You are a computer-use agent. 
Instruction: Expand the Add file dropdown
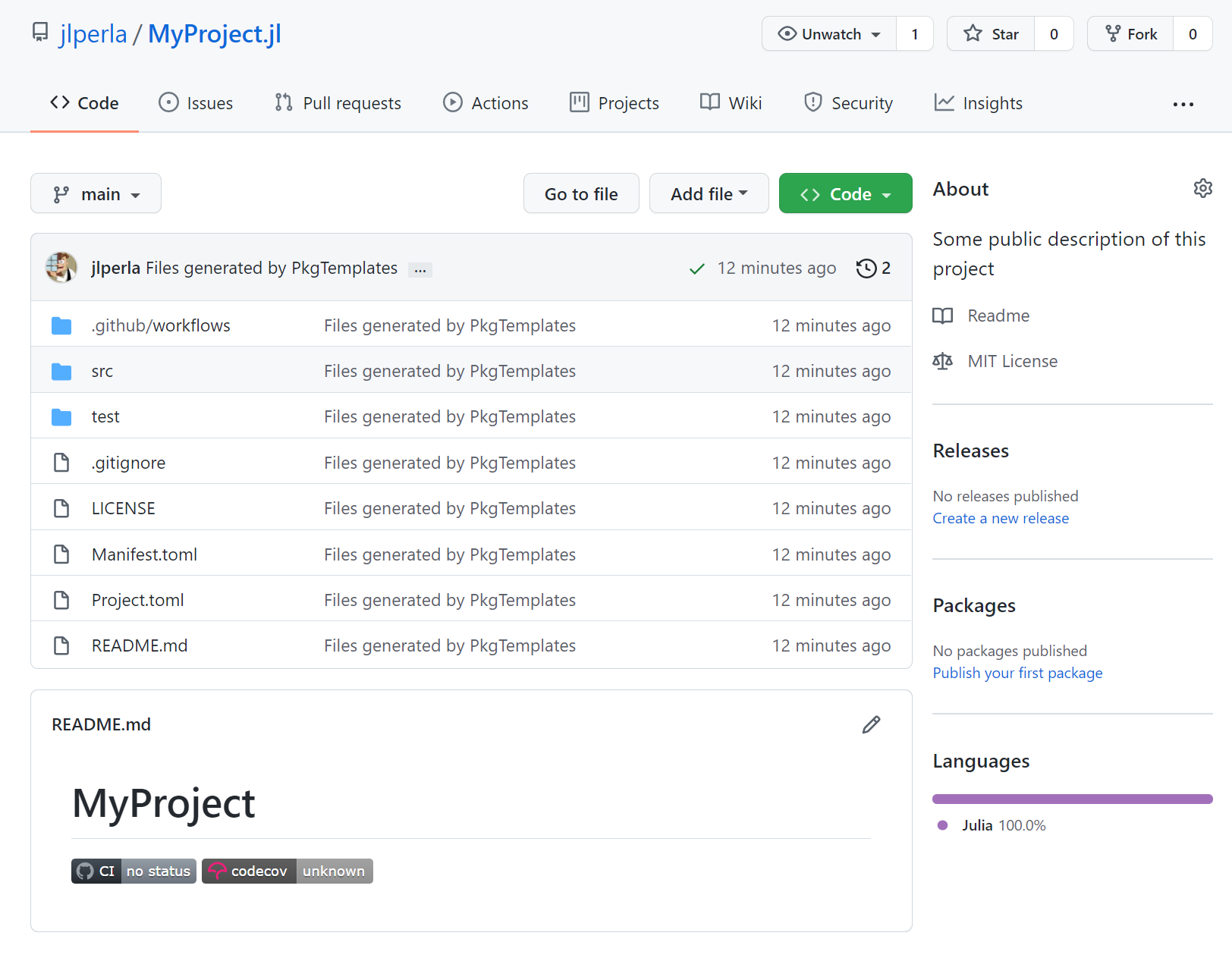709,194
